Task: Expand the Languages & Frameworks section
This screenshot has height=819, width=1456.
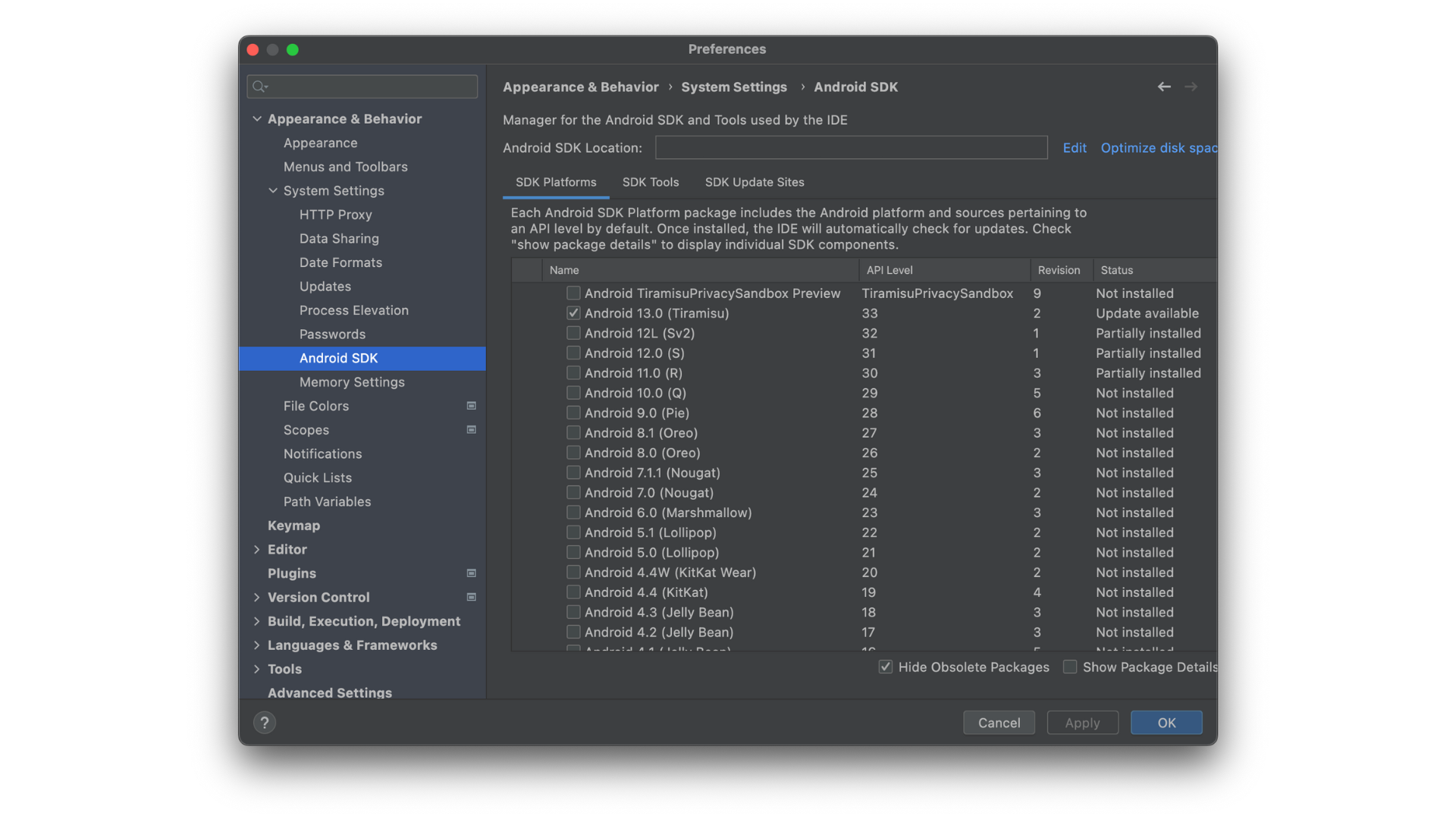Action: pyautogui.click(x=256, y=645)
